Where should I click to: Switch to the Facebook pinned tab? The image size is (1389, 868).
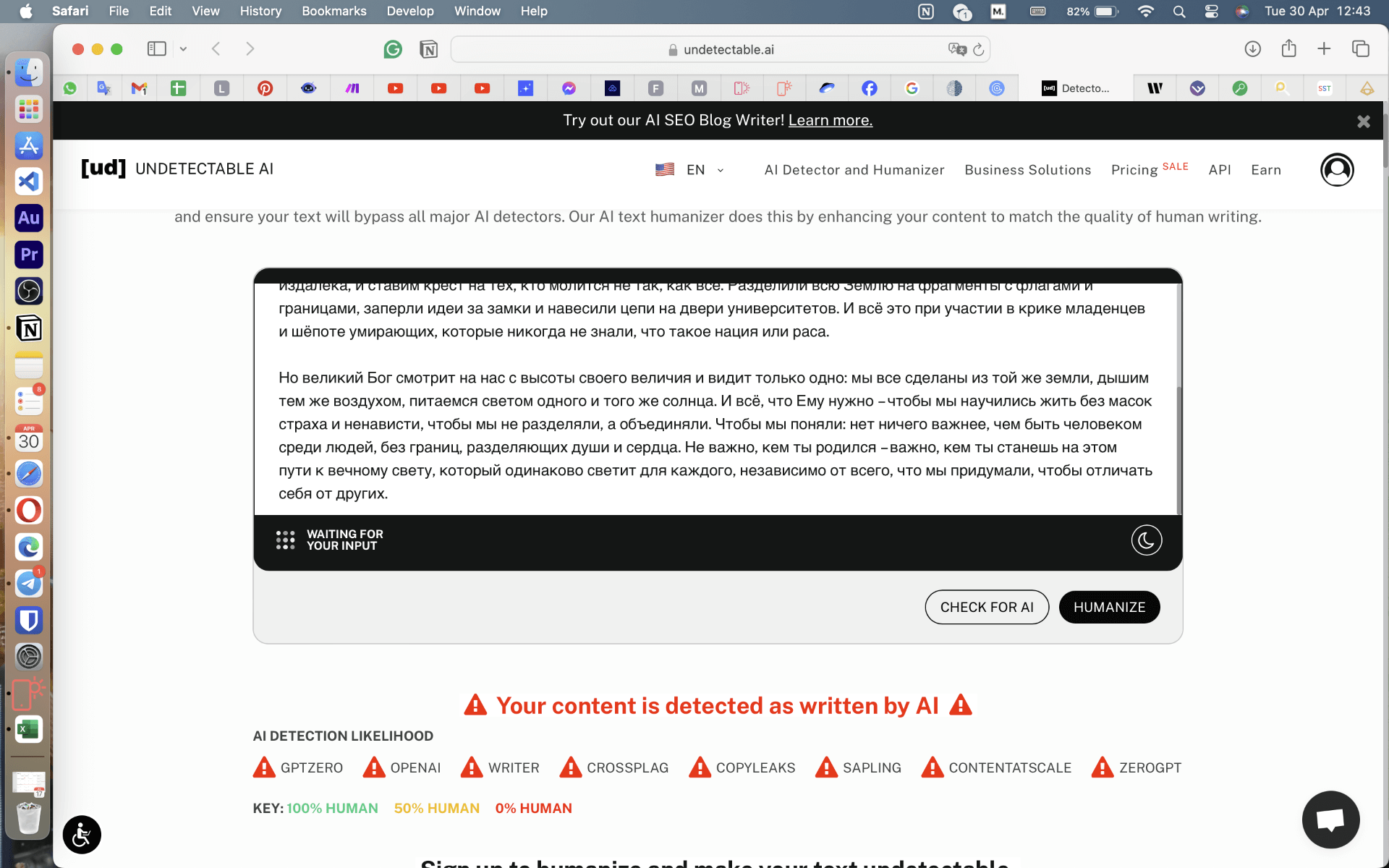(870, 88)
